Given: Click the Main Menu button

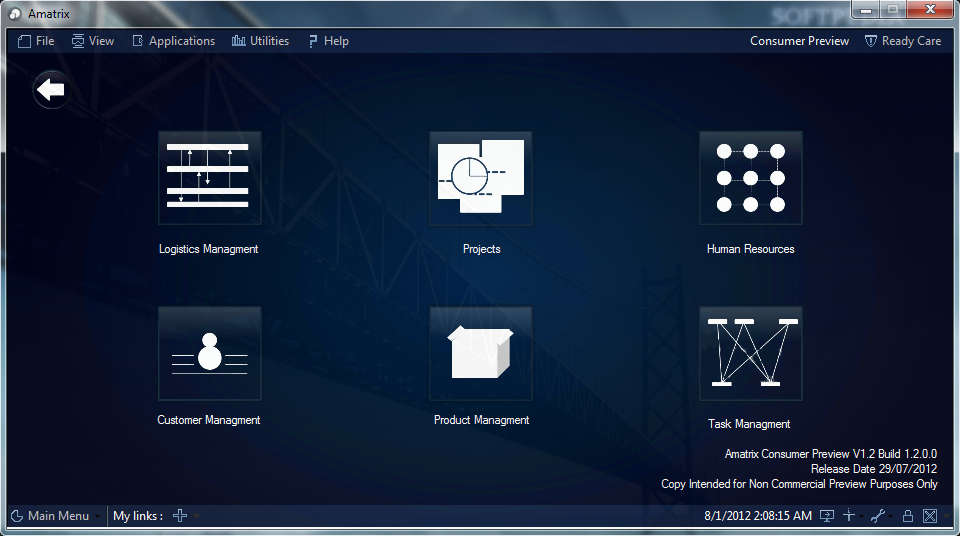Looking at the screenshot, I should (x=50, y=516).
